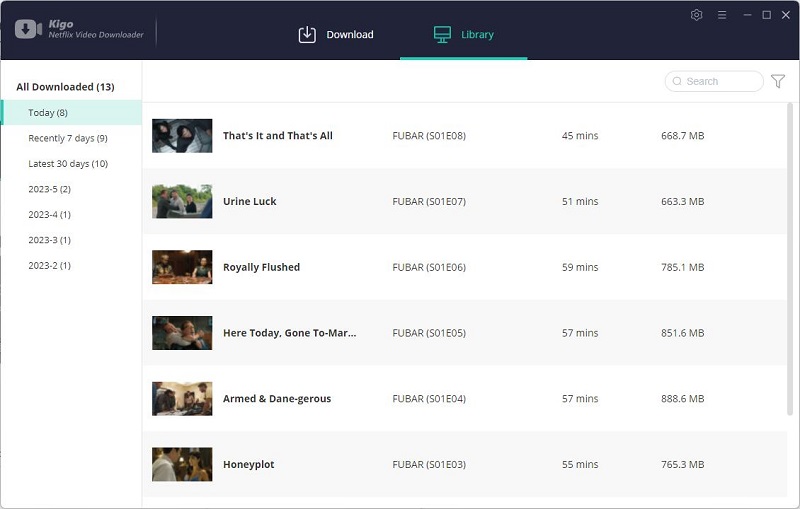Open the Royally Flushed thumbnail
800x509 pixels.
(182, 267)
